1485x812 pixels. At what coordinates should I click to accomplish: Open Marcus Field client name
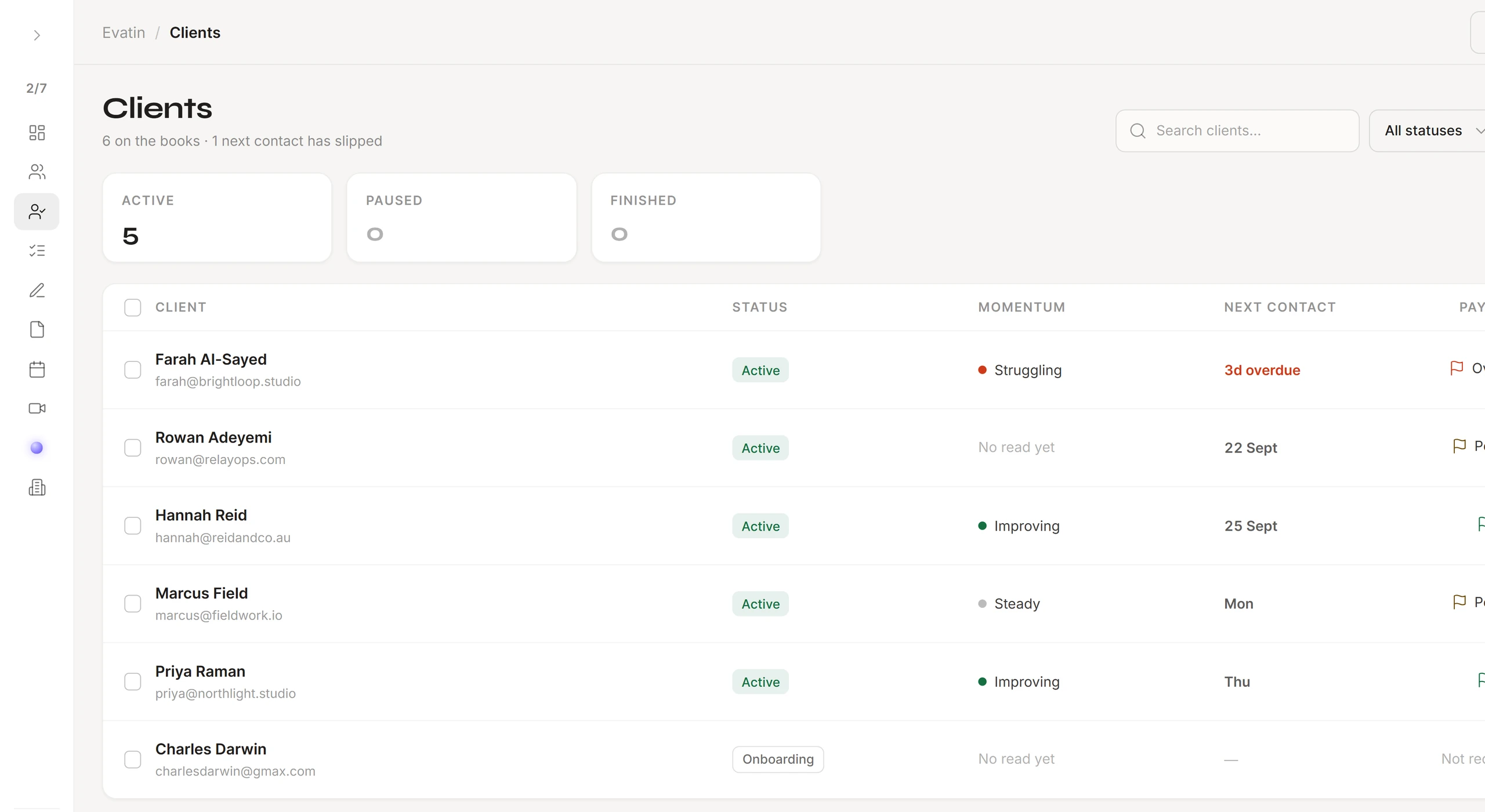click(201, 593)
